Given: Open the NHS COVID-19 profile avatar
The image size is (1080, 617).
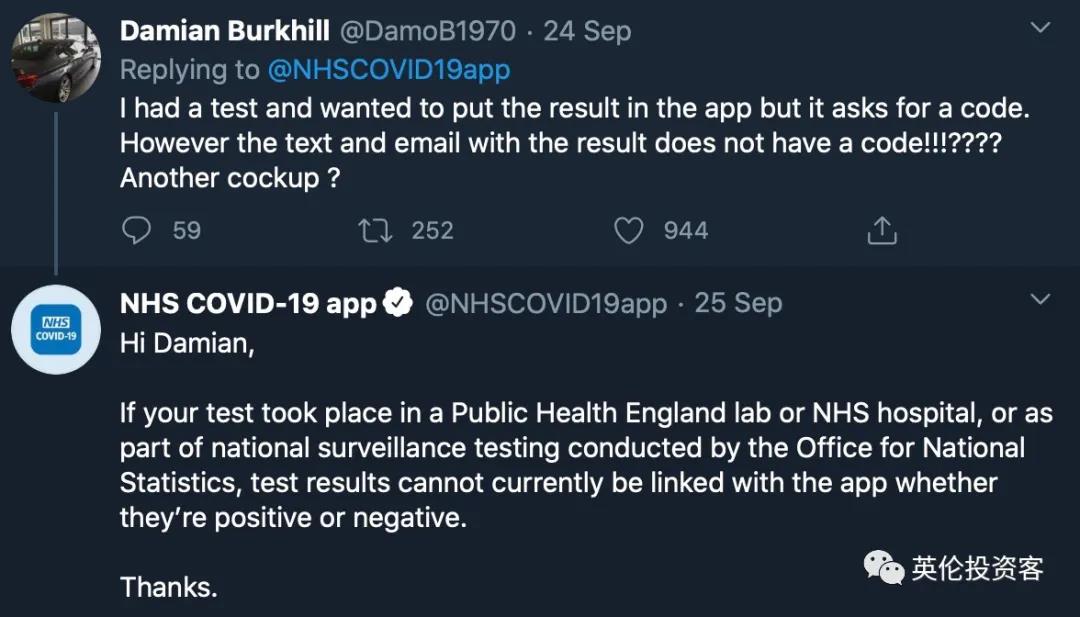Looking at the screenshot, I should click(x=56, y=329).
